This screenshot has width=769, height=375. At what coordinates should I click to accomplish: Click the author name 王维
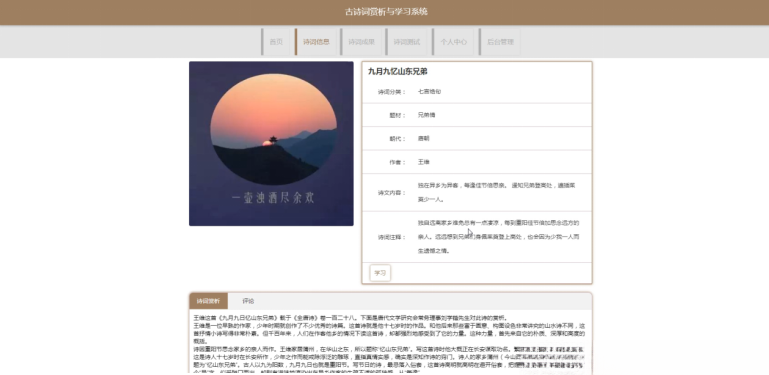424,162
